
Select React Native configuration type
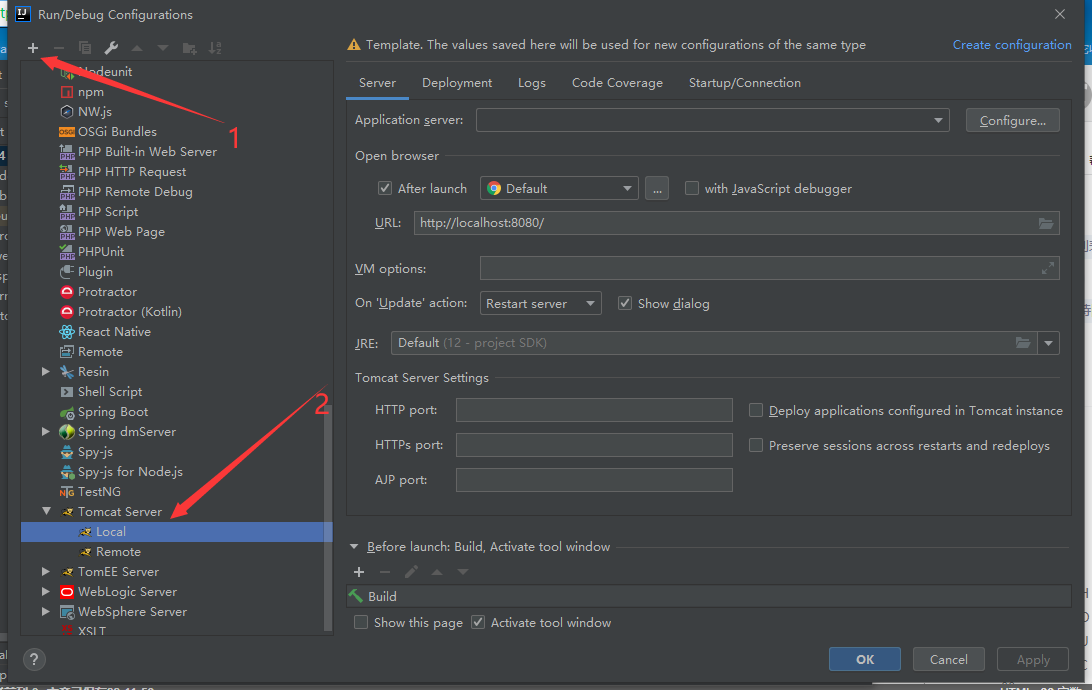coord(114,332)
